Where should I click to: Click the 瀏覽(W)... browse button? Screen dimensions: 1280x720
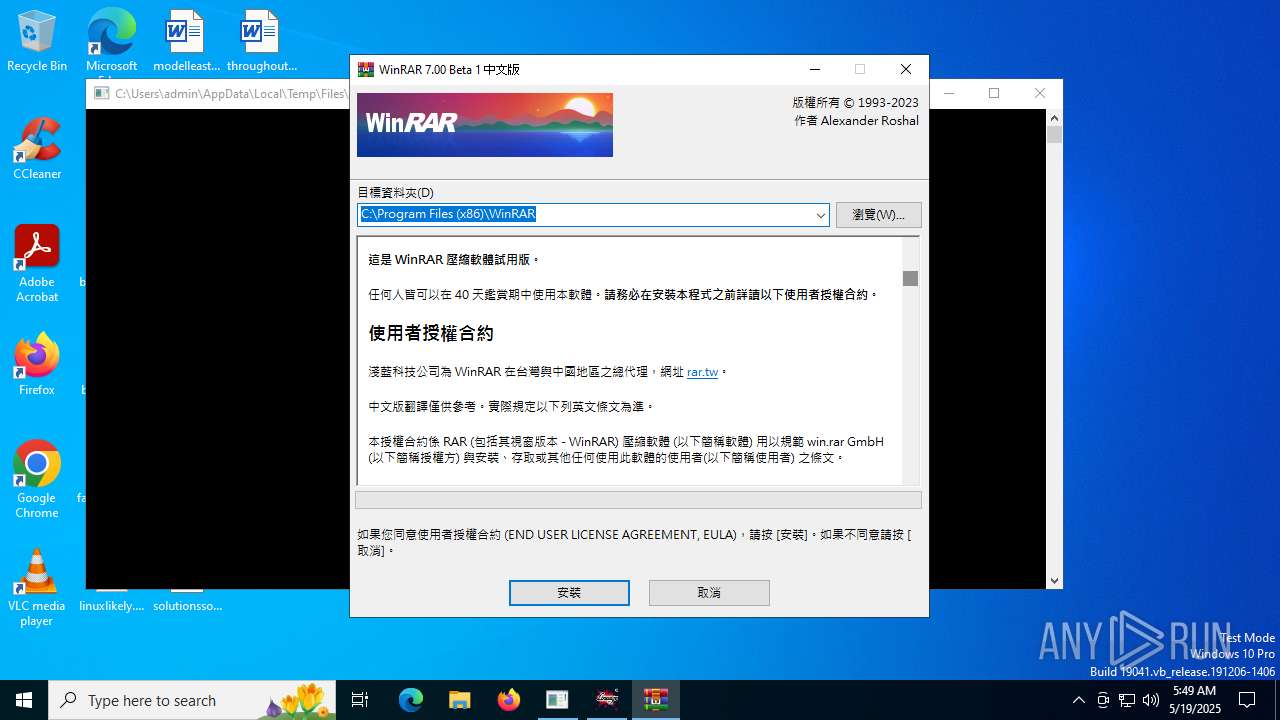point(878,215)
